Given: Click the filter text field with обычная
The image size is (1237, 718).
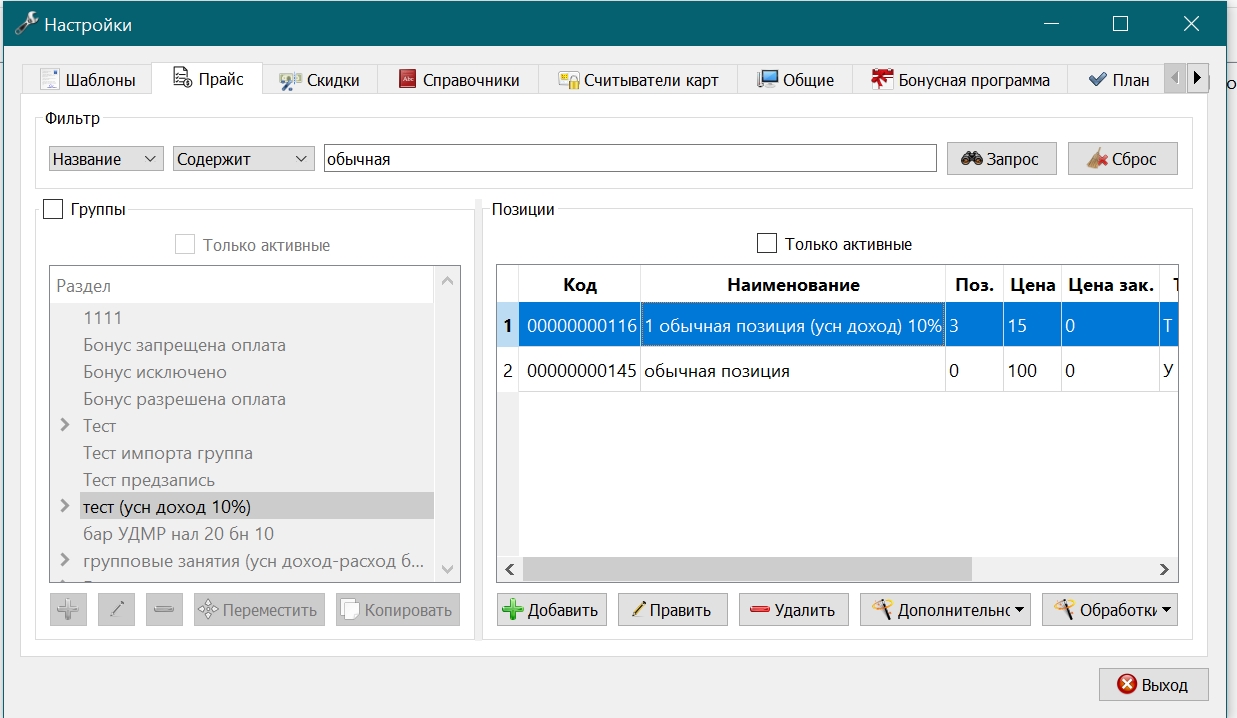Looking at the screenshot, I should [630, 159].
